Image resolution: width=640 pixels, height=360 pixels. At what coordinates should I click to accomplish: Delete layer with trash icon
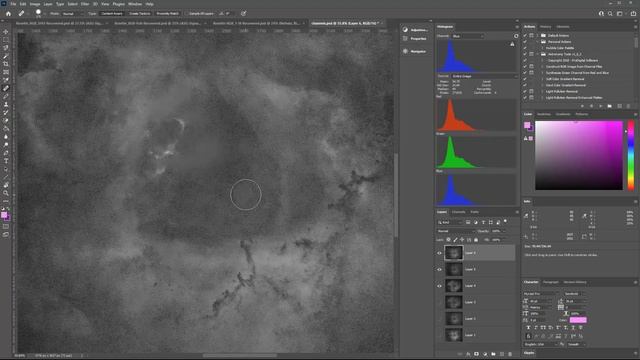click(510, 354)
